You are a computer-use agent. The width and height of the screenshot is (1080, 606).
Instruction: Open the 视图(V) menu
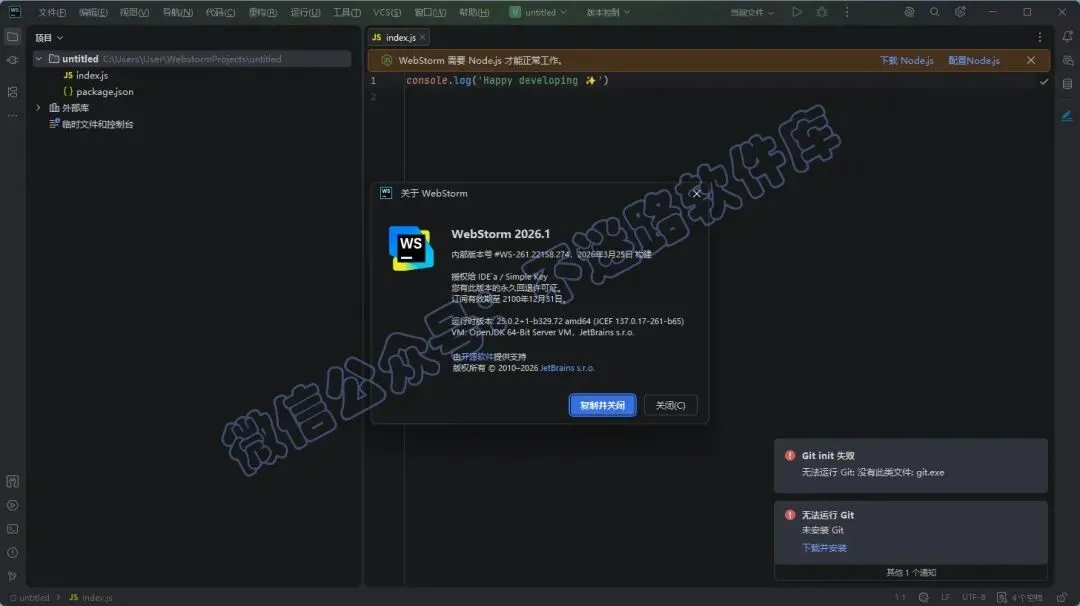[x=134, y=12]
